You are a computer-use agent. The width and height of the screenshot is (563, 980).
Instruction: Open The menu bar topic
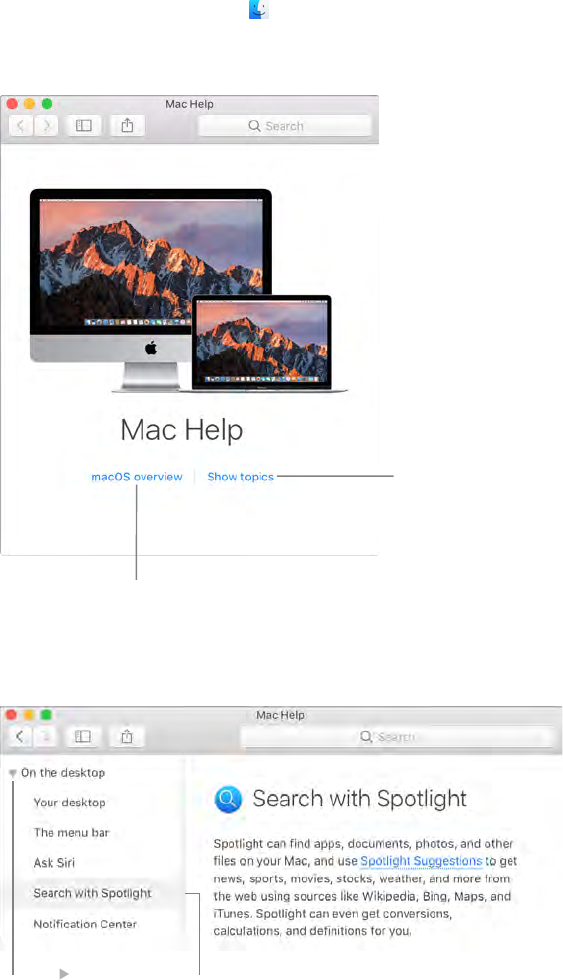click(71, 832)
